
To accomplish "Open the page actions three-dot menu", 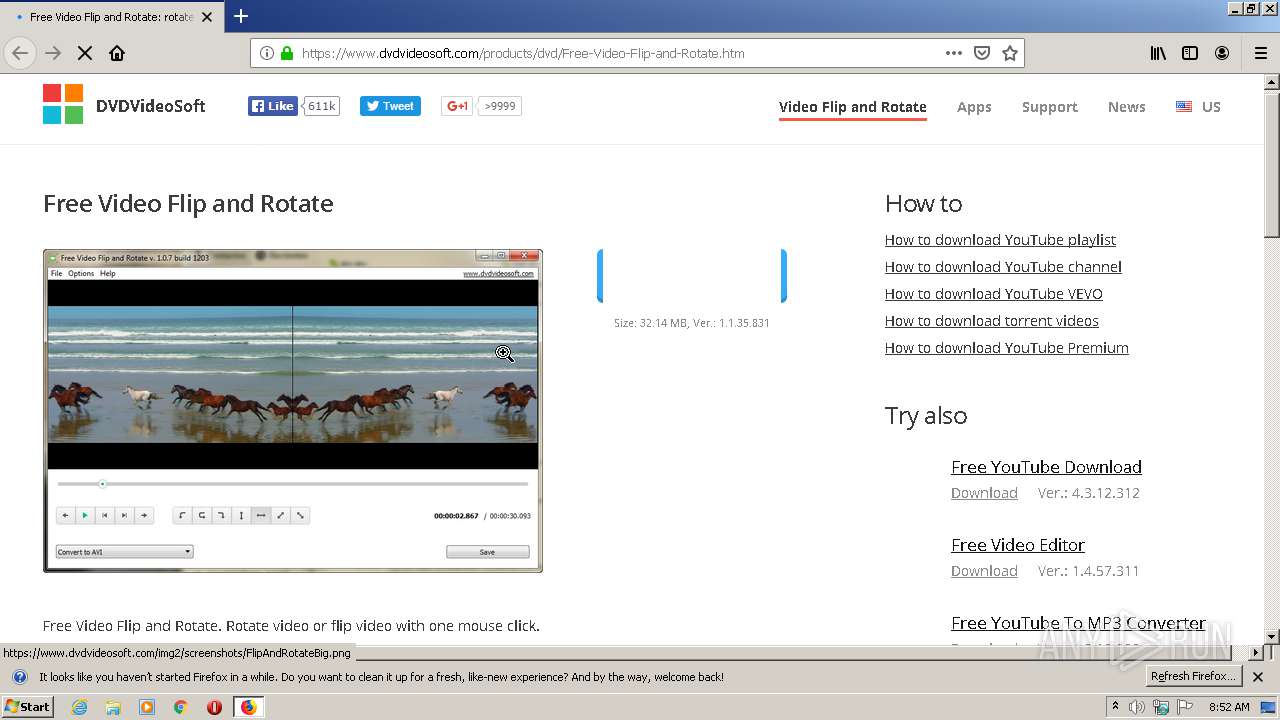I will point(954,53).
